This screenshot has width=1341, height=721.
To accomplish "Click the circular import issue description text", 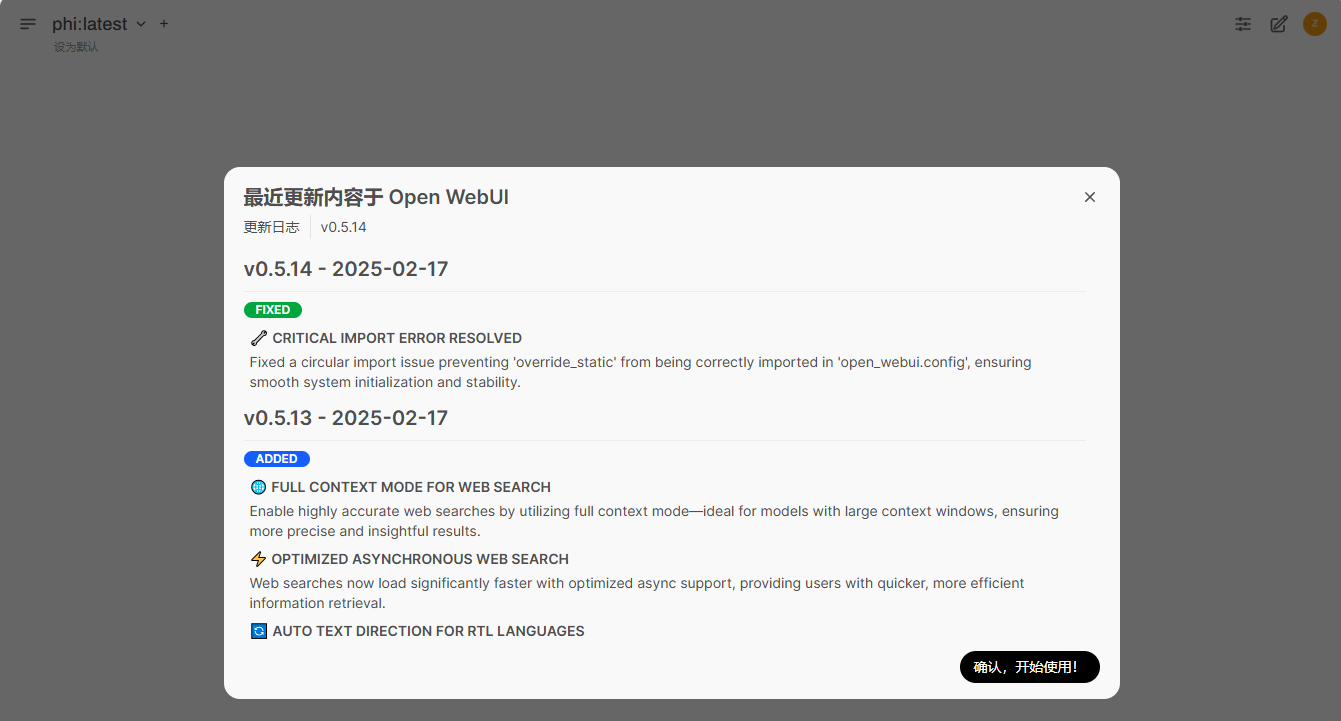I will click(x=640, y=372).
